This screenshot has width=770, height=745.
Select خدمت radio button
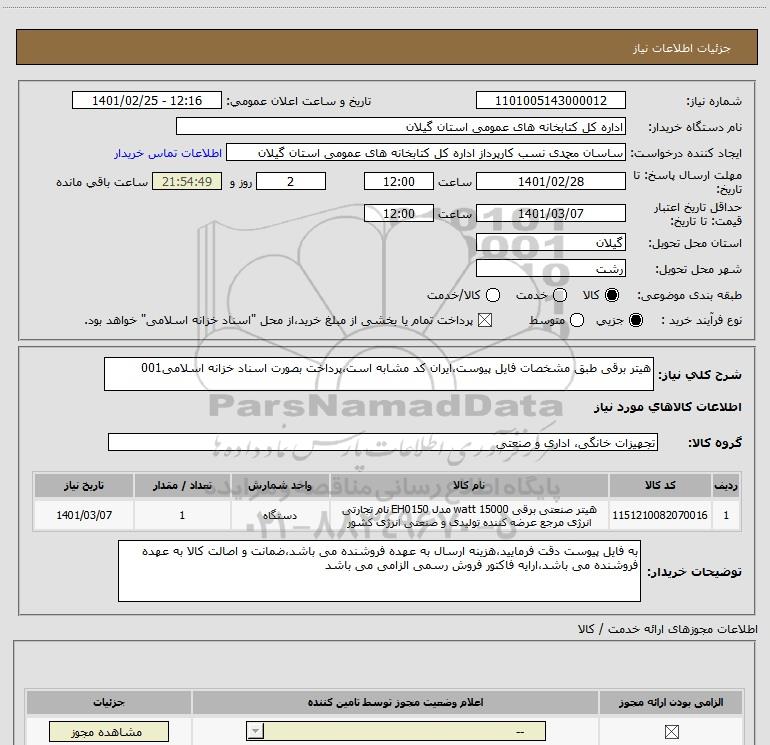(x=560, y=295)
